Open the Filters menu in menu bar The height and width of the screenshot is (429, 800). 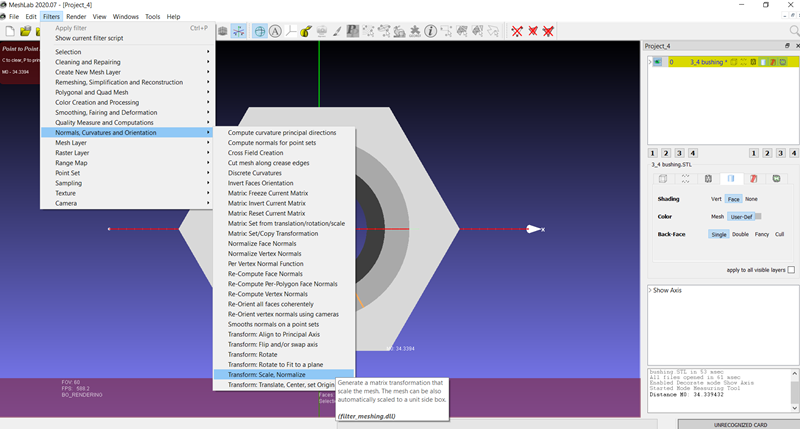coord(51,16)
